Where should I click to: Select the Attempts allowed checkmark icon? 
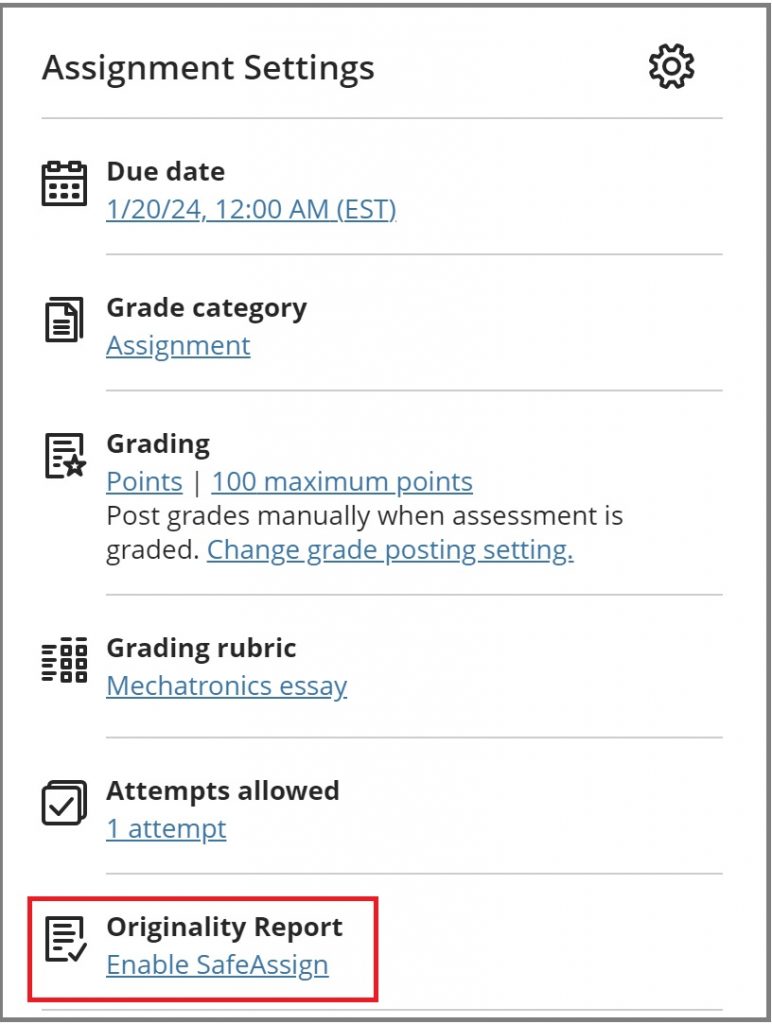[x=63, y=803]
